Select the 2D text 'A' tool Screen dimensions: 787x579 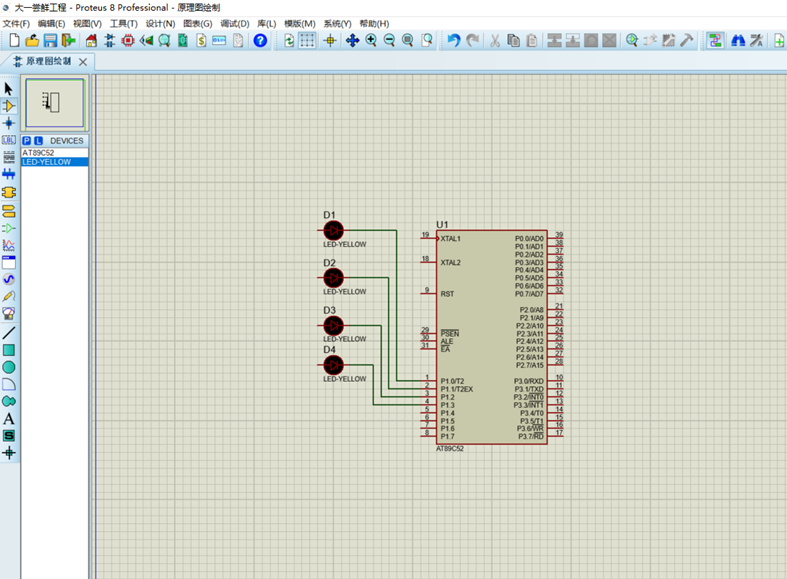(9, 418)
